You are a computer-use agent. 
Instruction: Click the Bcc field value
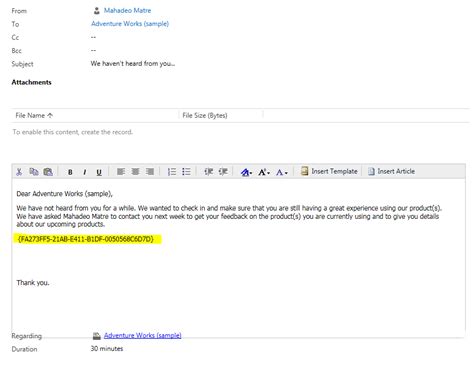tap(93, 50)
